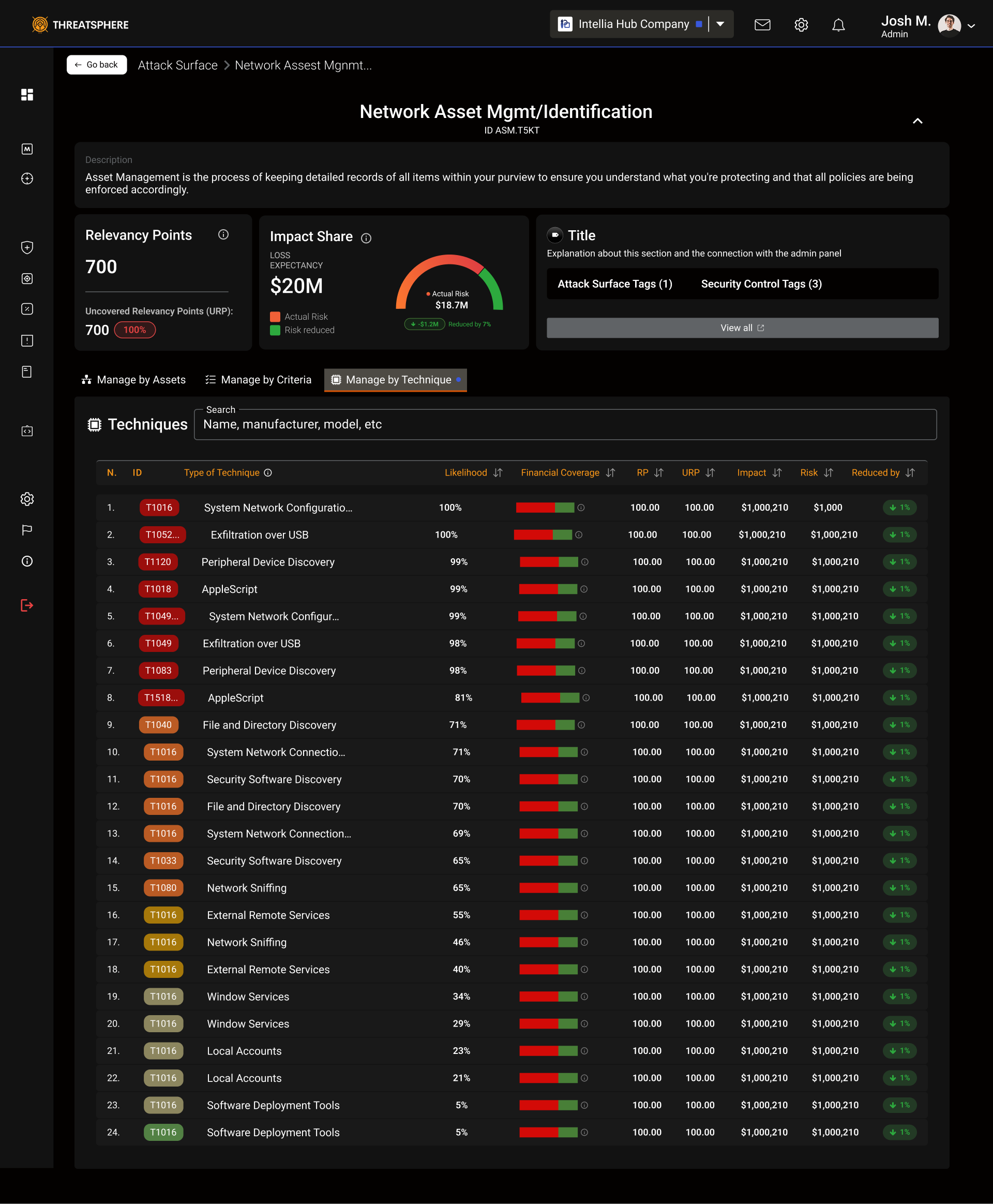This screenshot has width=993, height=1204.
Task: Click the info icon next to Impact Share
Action: (x=366, y=238)
